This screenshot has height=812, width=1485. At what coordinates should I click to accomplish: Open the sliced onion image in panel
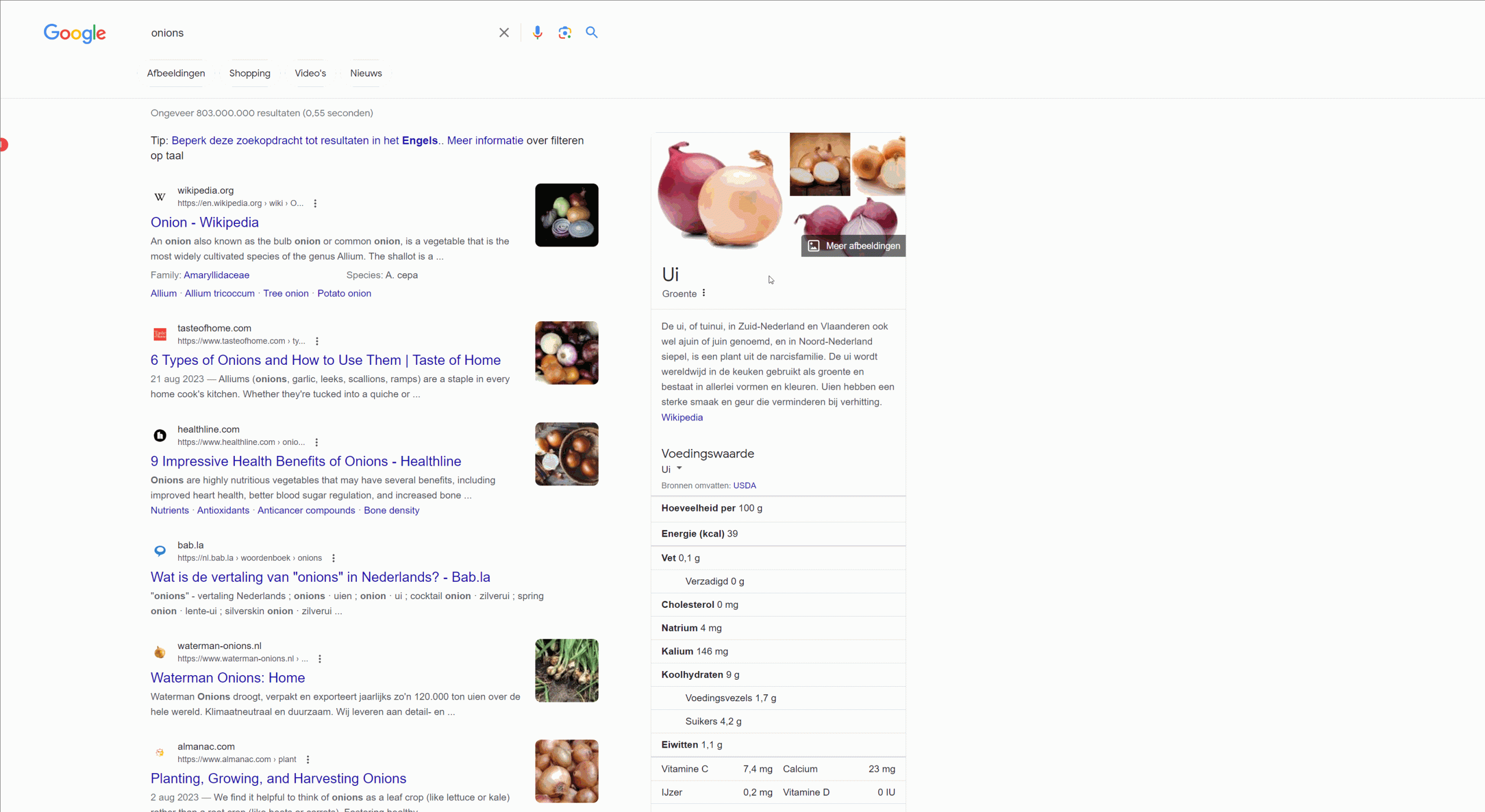click(x=820, y=164)
